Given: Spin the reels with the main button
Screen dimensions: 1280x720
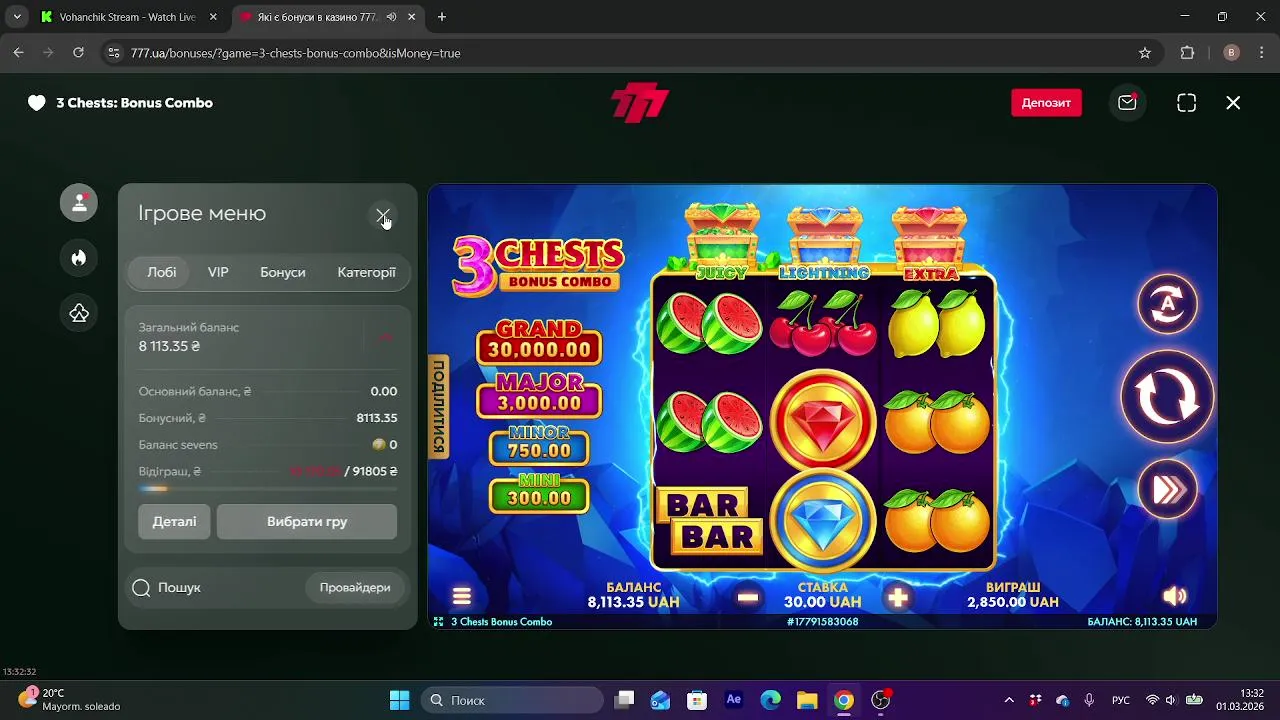Looking at the screenshot, I should tap(1167, 397).
